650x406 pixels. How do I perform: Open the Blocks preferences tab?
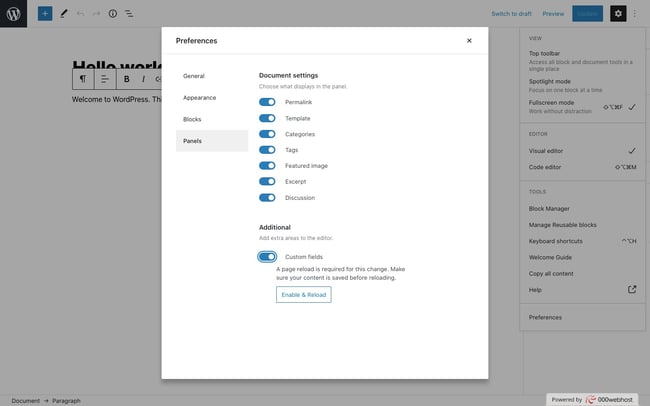point(212,119)
